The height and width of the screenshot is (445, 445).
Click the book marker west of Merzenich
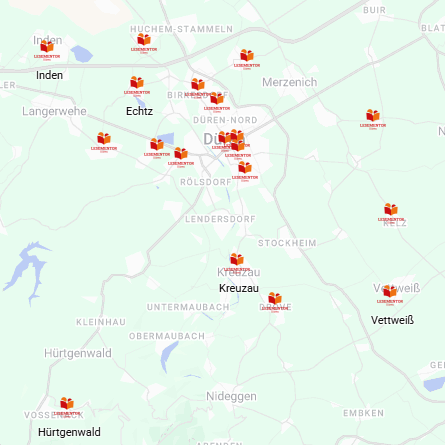[x=247, y=58]
